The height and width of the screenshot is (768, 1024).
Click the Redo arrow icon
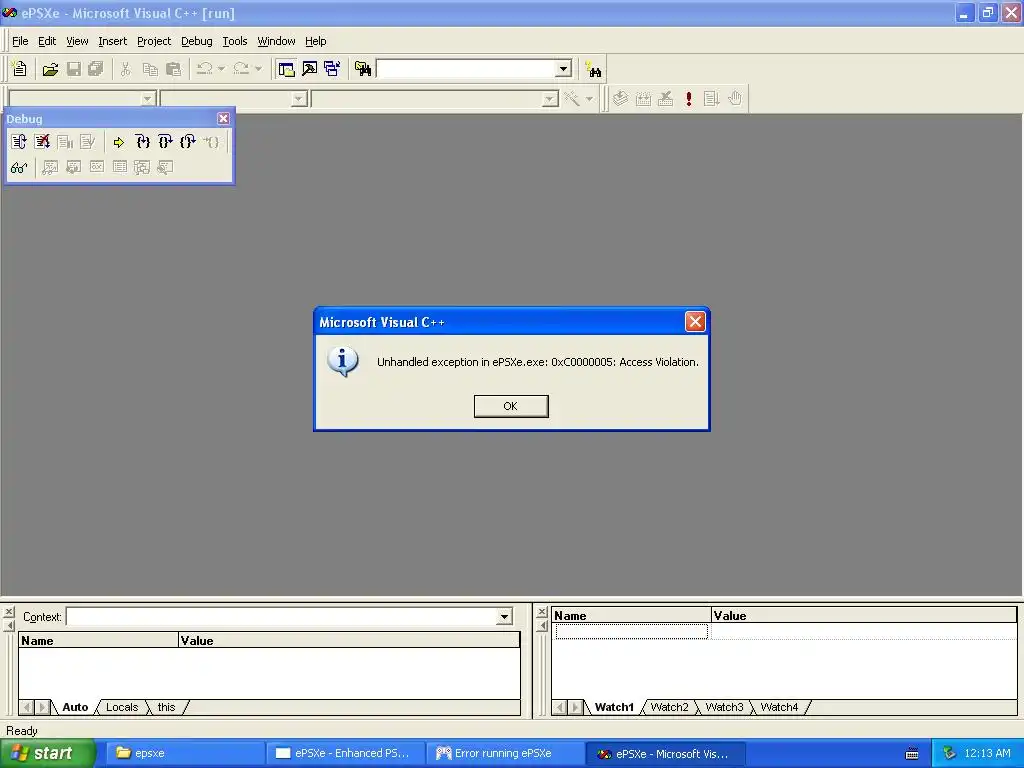[242, 69]
